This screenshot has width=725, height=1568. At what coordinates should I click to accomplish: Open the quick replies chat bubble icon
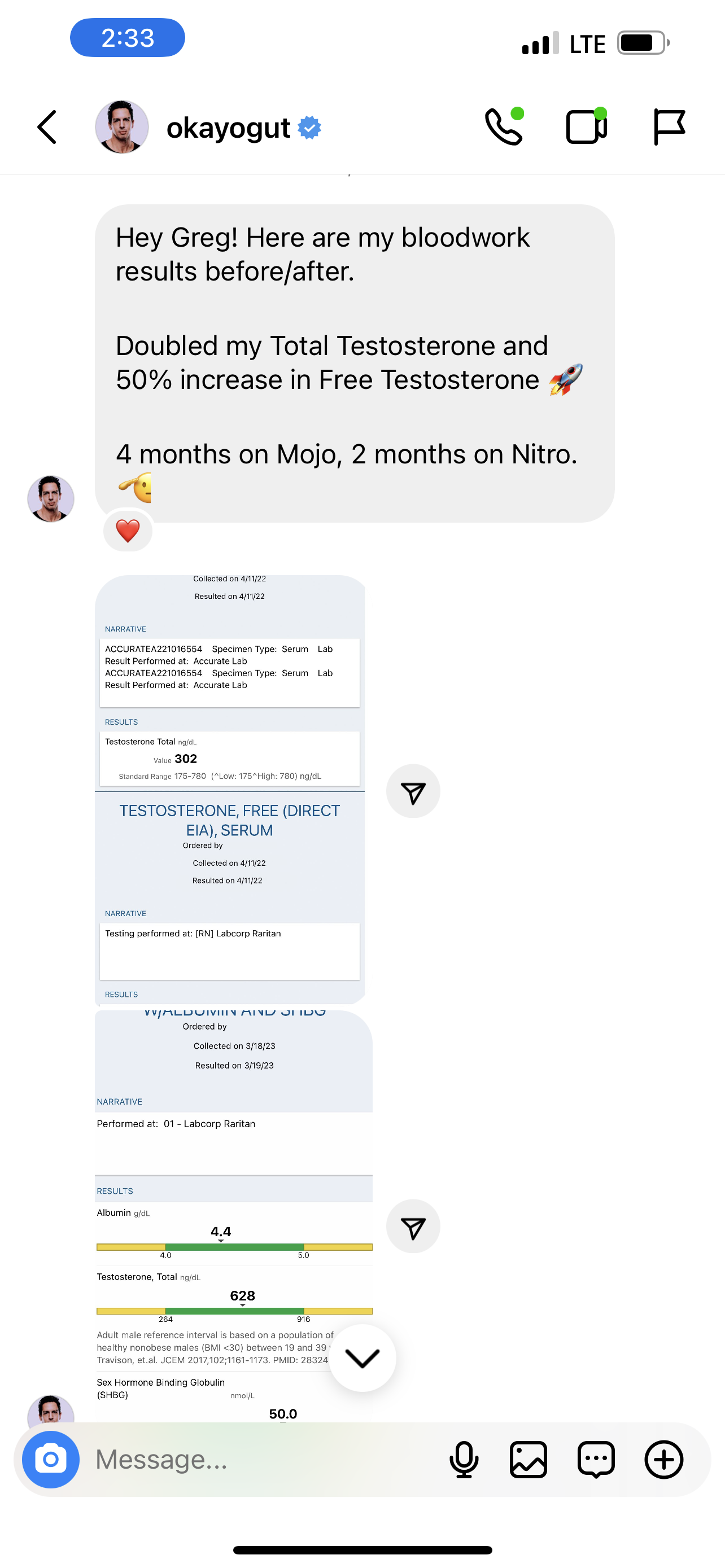coord(596,1459)
